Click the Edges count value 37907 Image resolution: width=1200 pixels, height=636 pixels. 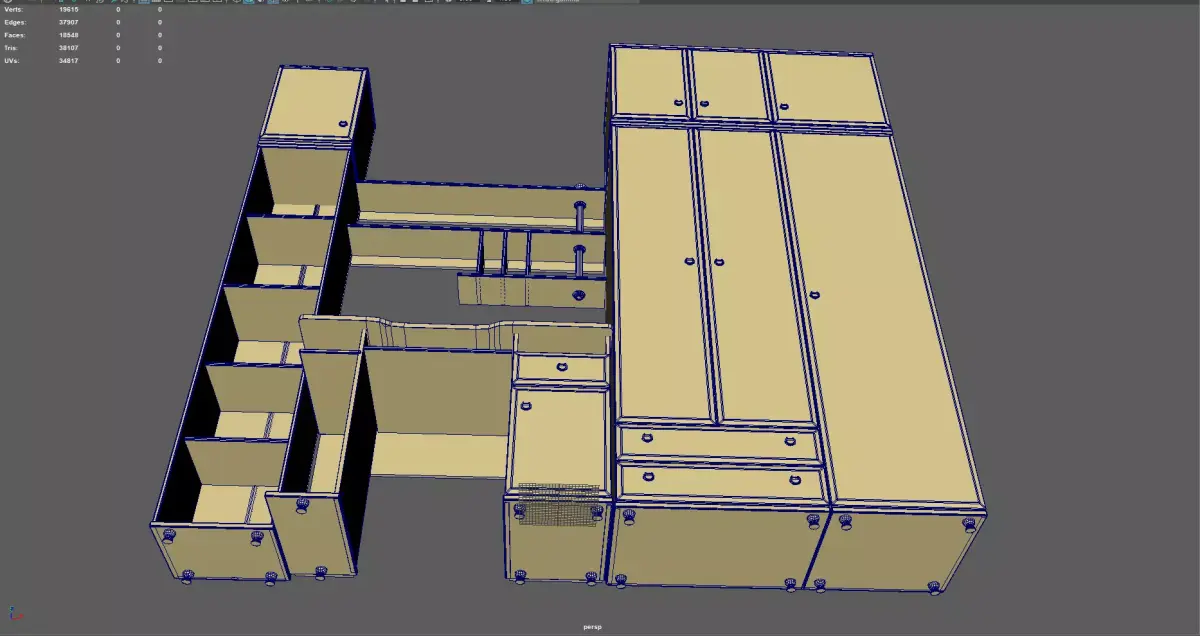click(69, 22)
